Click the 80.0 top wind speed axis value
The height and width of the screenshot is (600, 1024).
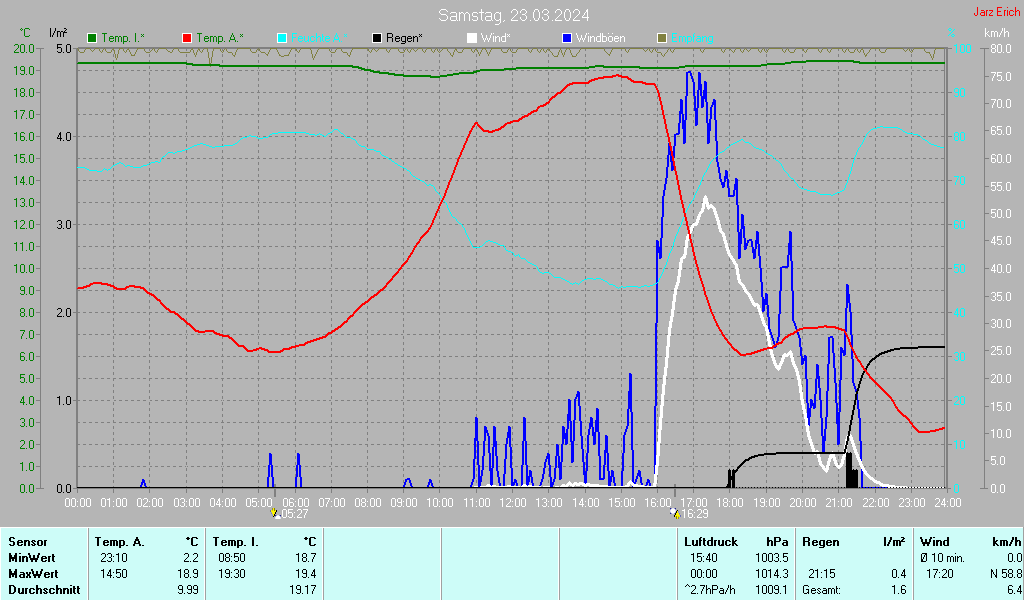[1001, 48]
